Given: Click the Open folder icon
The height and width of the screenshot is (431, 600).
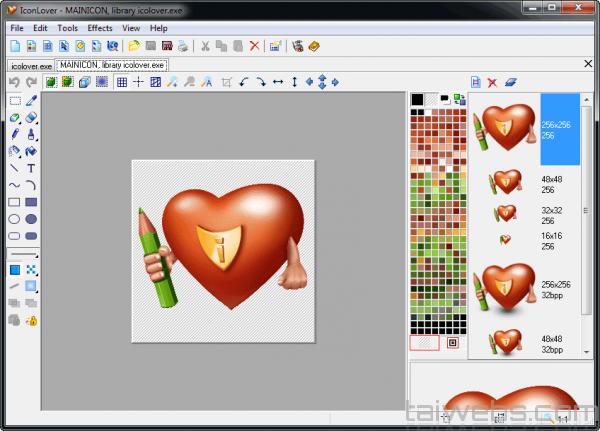Looking at the screenshot, I should (134, 45).
